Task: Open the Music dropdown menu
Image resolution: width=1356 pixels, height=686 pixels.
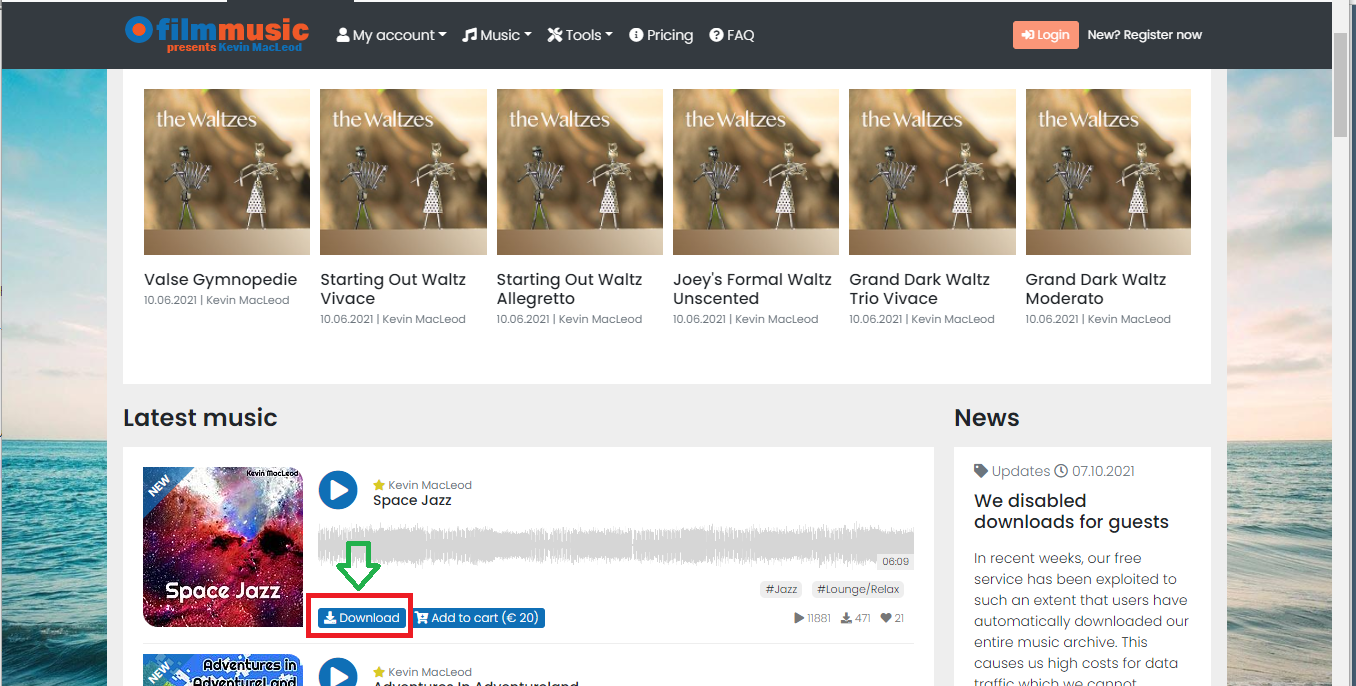Action: [x=497, y=35]
